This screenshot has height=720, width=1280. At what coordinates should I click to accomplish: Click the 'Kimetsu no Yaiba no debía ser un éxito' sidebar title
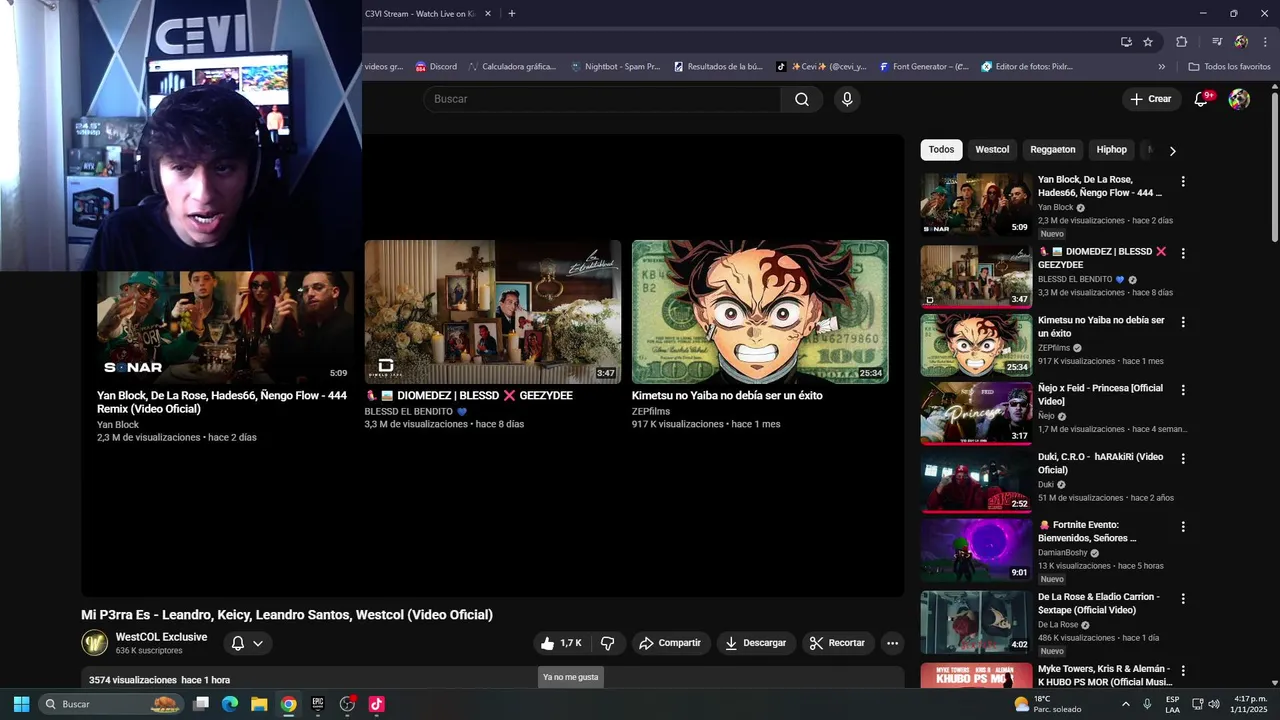pos(1101,327)
